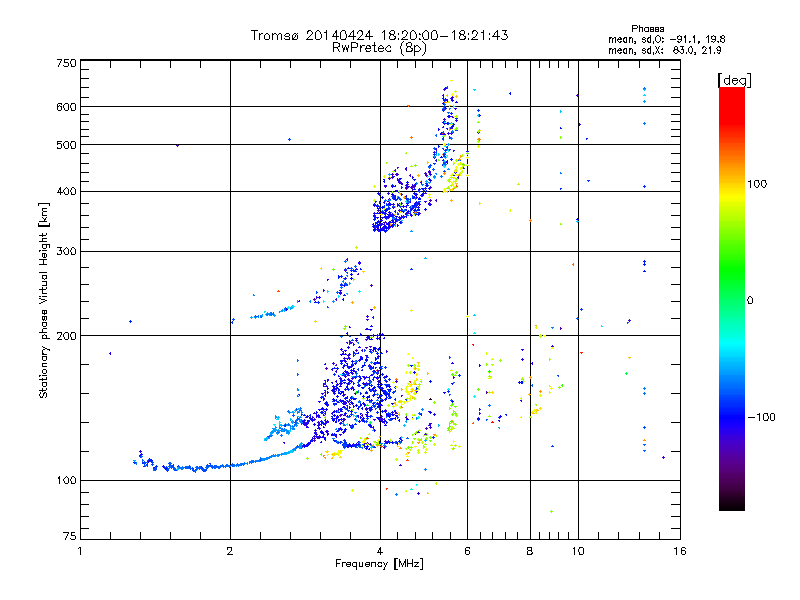Click the '[deg]' colorbar unit label
The width and height of the screenshot is (800, 600).
tap(734, 80)
